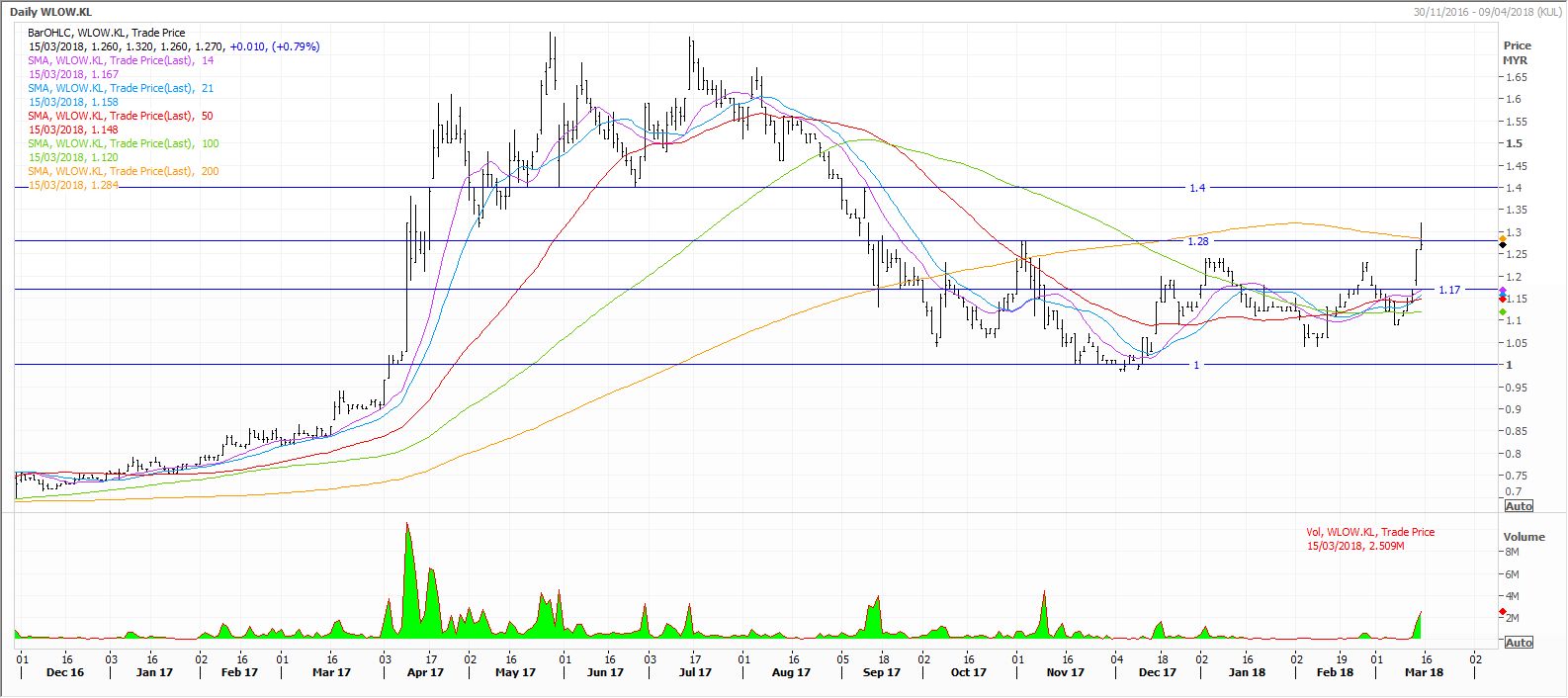Select the SMA 50 legend label
Image resolution: width=1568 pixels, height=698 pixels.
tap(121, 116)
